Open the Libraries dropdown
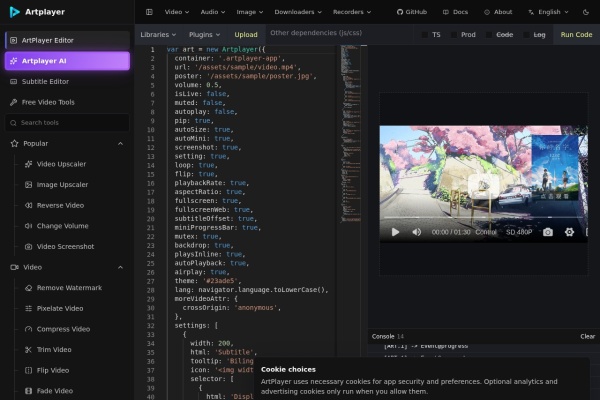Image resolution: width=600 pixels, height=400 pixels. tap(158, 34)
